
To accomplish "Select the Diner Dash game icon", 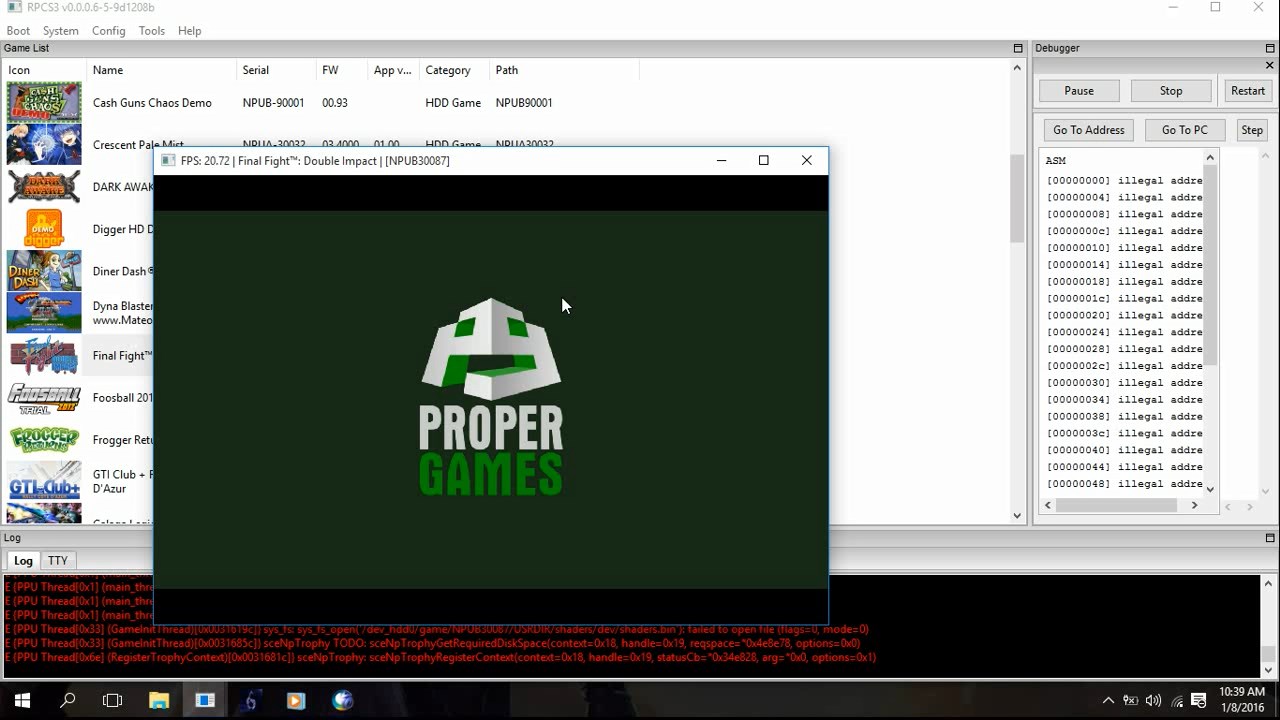I will pyautogui.click(x=44, y=271).
